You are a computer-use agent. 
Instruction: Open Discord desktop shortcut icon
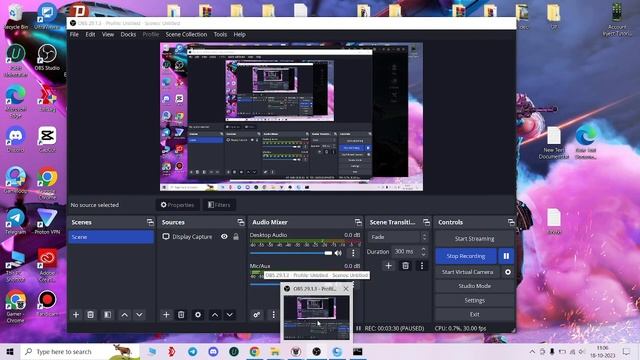16,140
